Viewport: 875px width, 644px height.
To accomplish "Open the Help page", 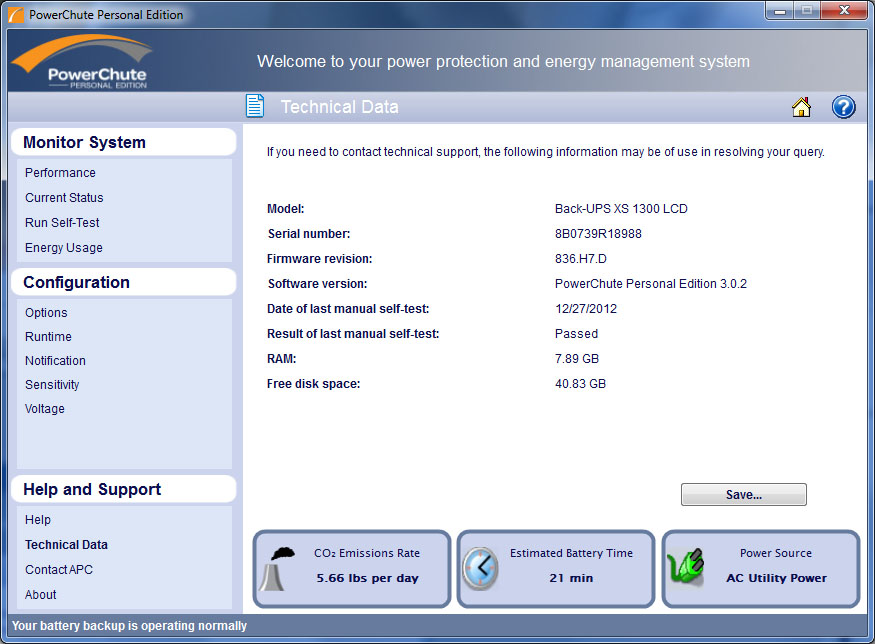I will click(38, 520).
